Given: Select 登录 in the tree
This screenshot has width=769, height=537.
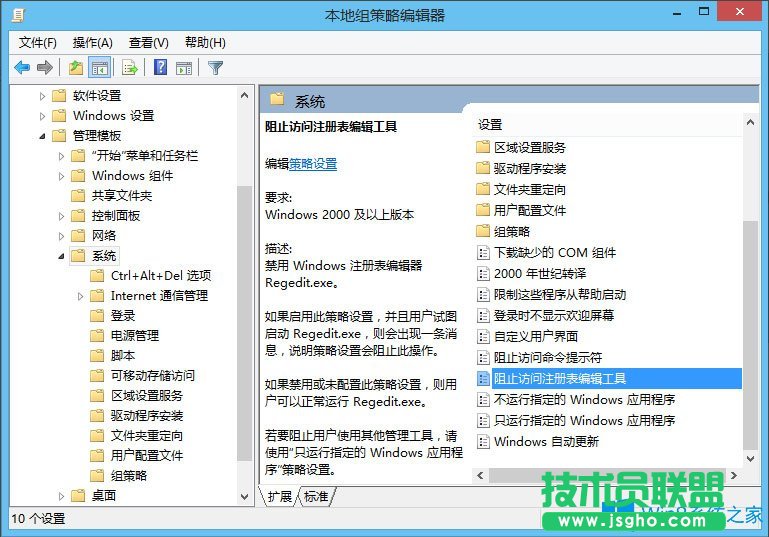Looking at the screenshot, I should [123, 315].
